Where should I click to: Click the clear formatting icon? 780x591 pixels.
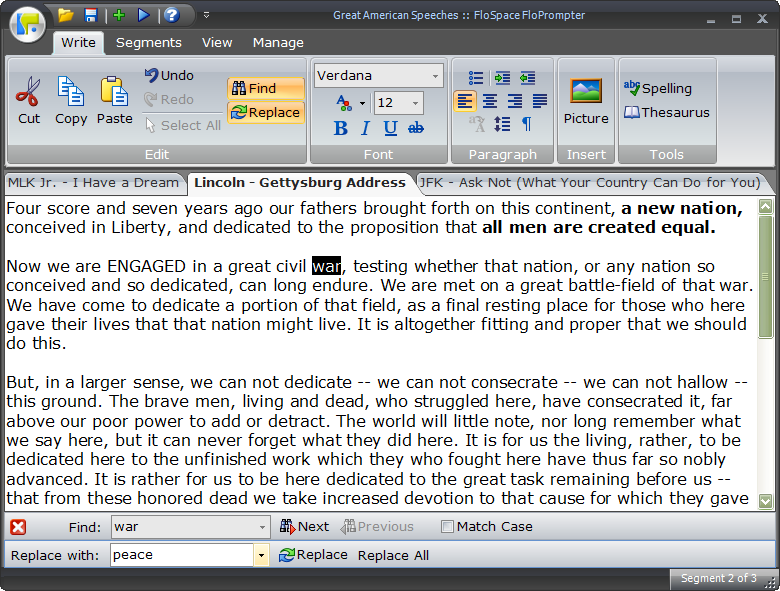pyautogui.click(x=477, y=124)
